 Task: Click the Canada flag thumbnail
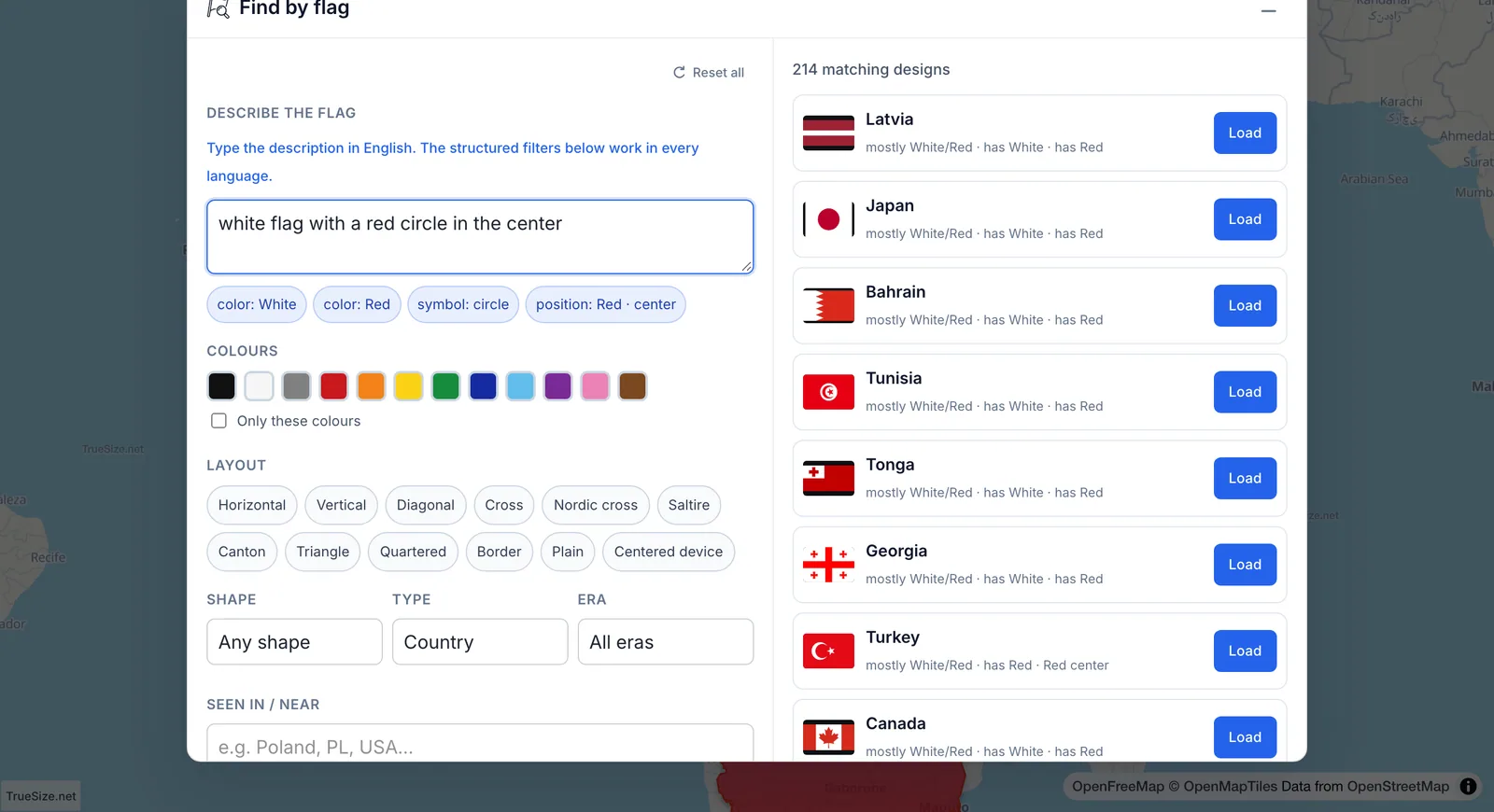[x=828, y=737]
